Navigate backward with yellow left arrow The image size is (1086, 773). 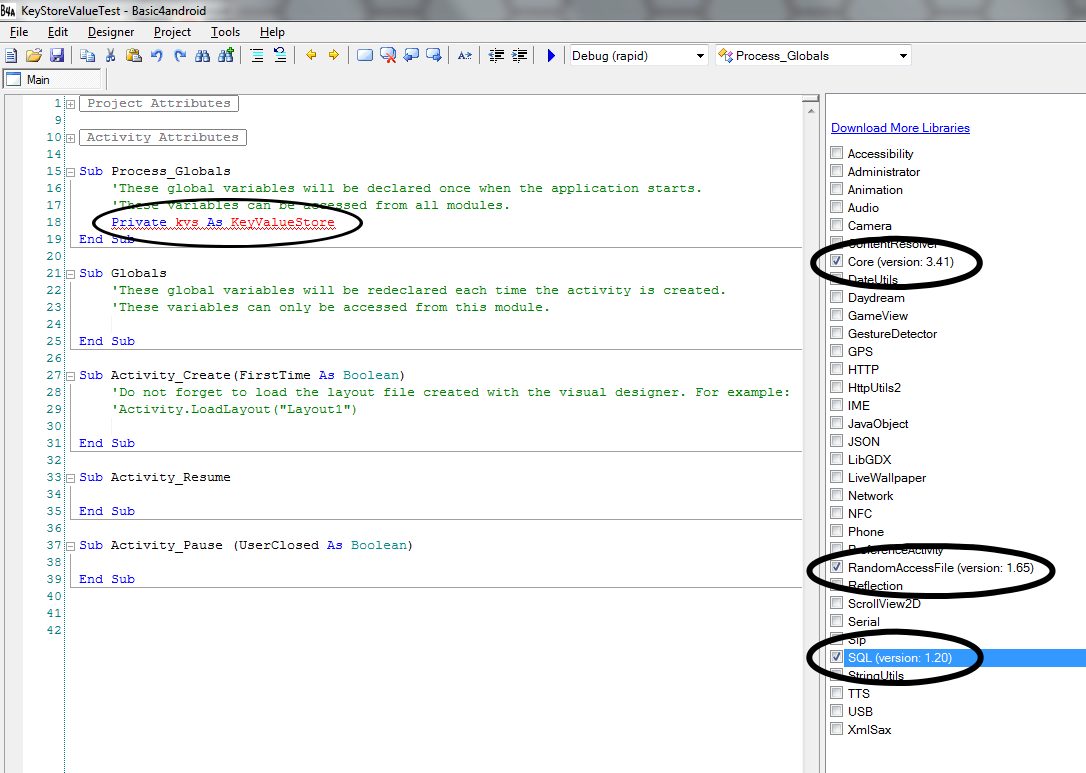point(311,56)
